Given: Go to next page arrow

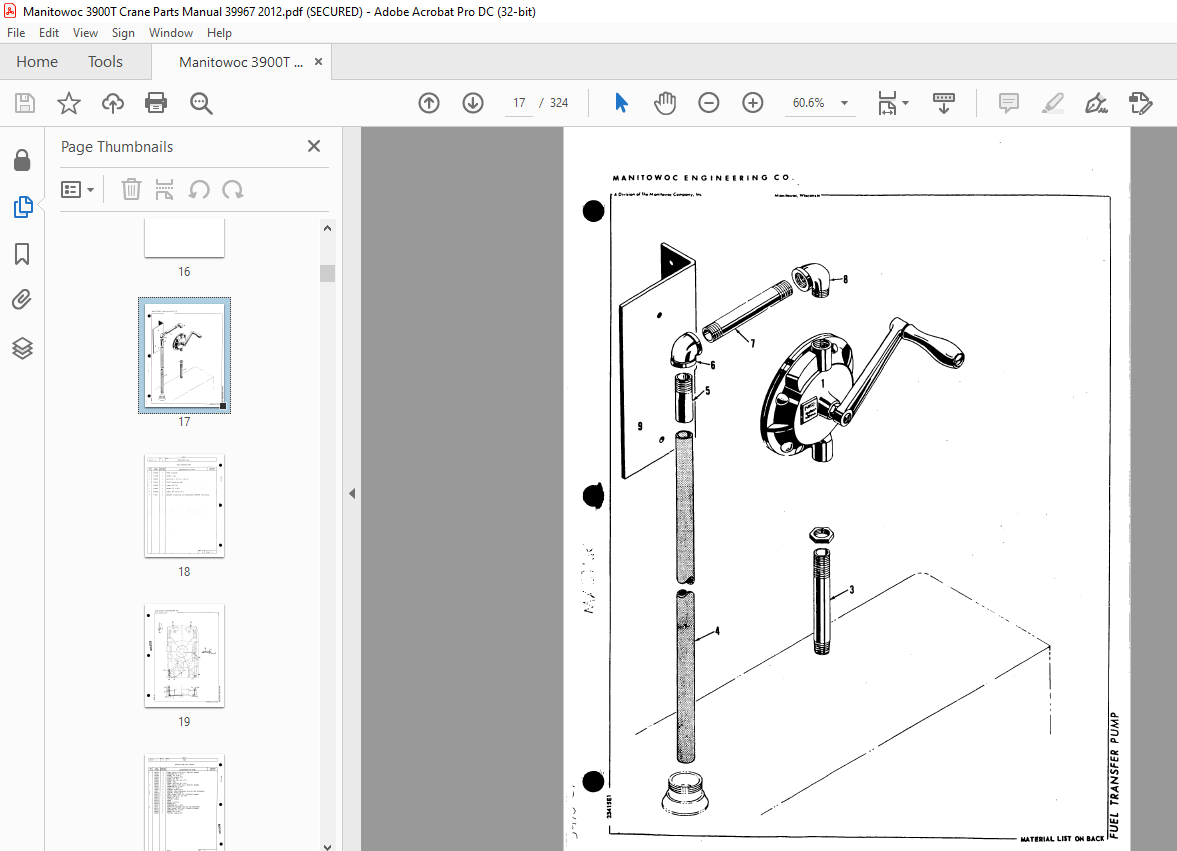Looking at the screenshot, I should [473, 103].
